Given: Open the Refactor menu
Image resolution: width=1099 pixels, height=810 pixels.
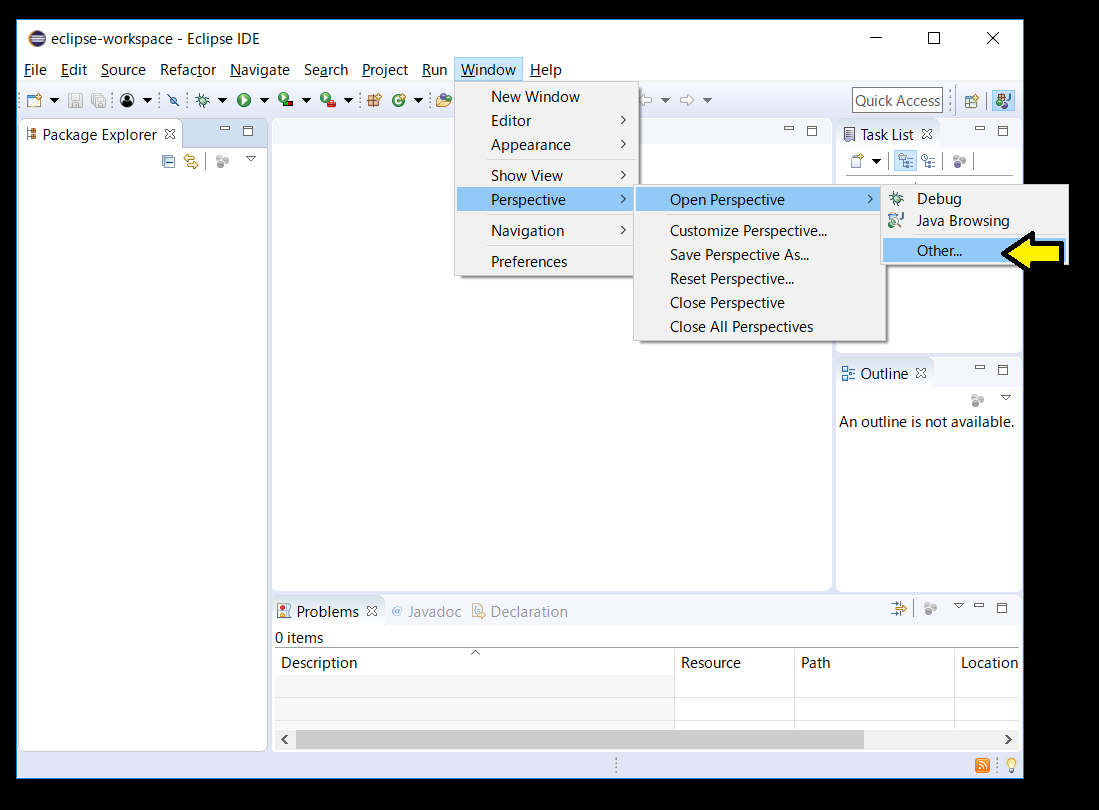Looking at the screenshot, I should click(188, 70).
